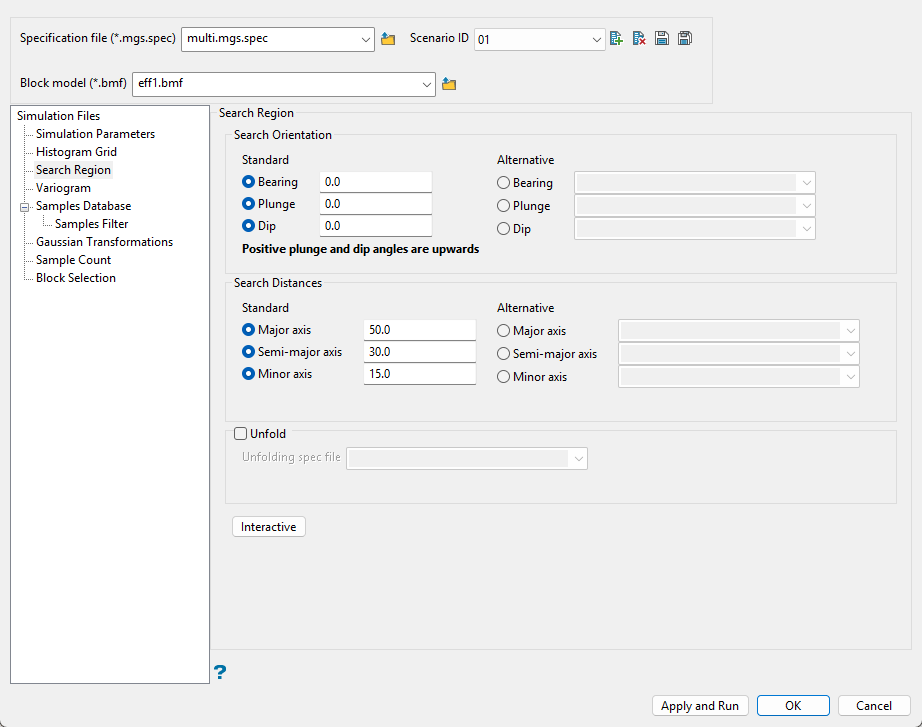The height and width of the screenshot is (727, 922).
Task: Browse for specification file using folder icon
Action: [x=389, y=39]
